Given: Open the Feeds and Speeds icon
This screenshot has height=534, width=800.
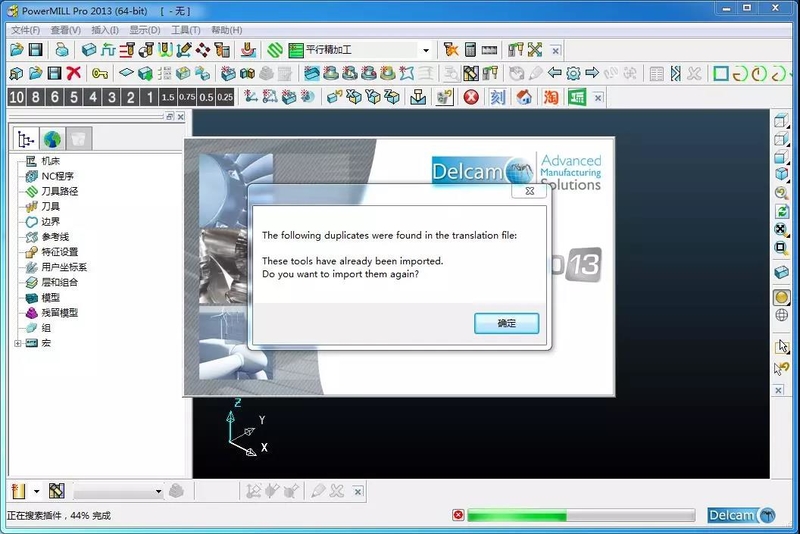Looking at the screenshot, I should [108, 49].
